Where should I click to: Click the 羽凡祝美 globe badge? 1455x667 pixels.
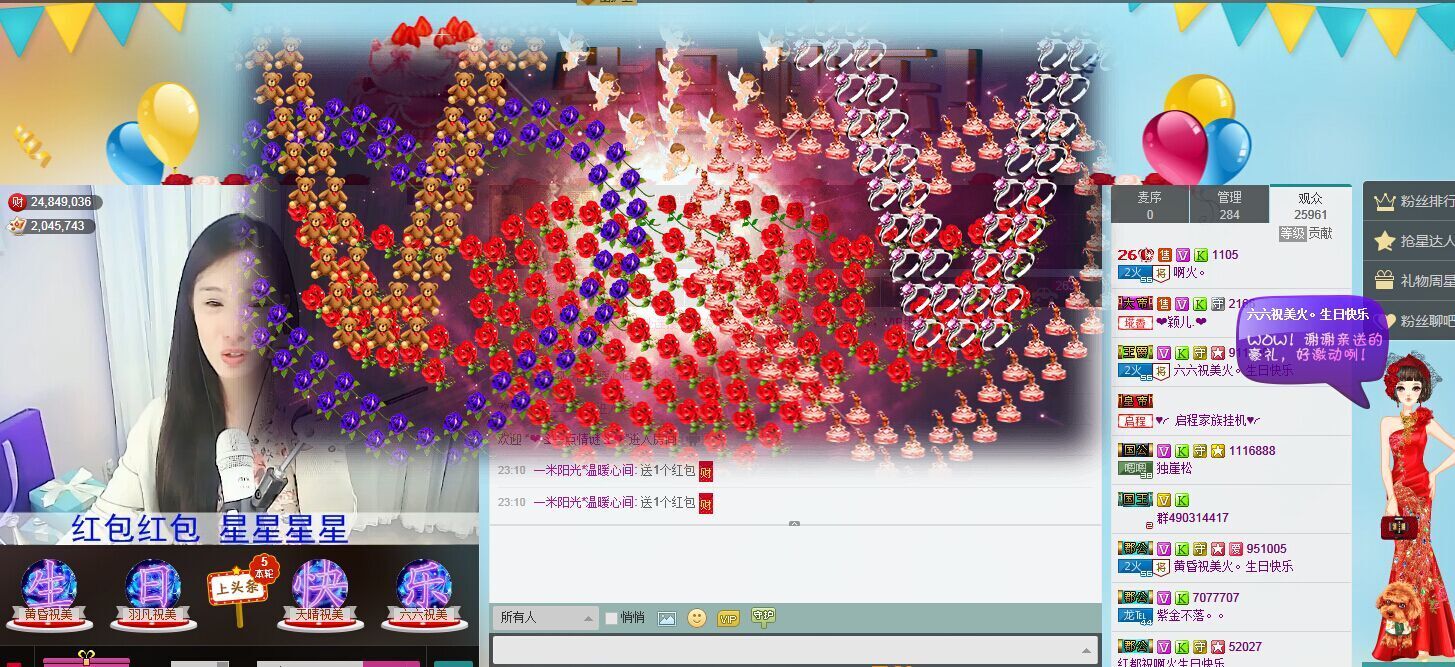point(153,594)
